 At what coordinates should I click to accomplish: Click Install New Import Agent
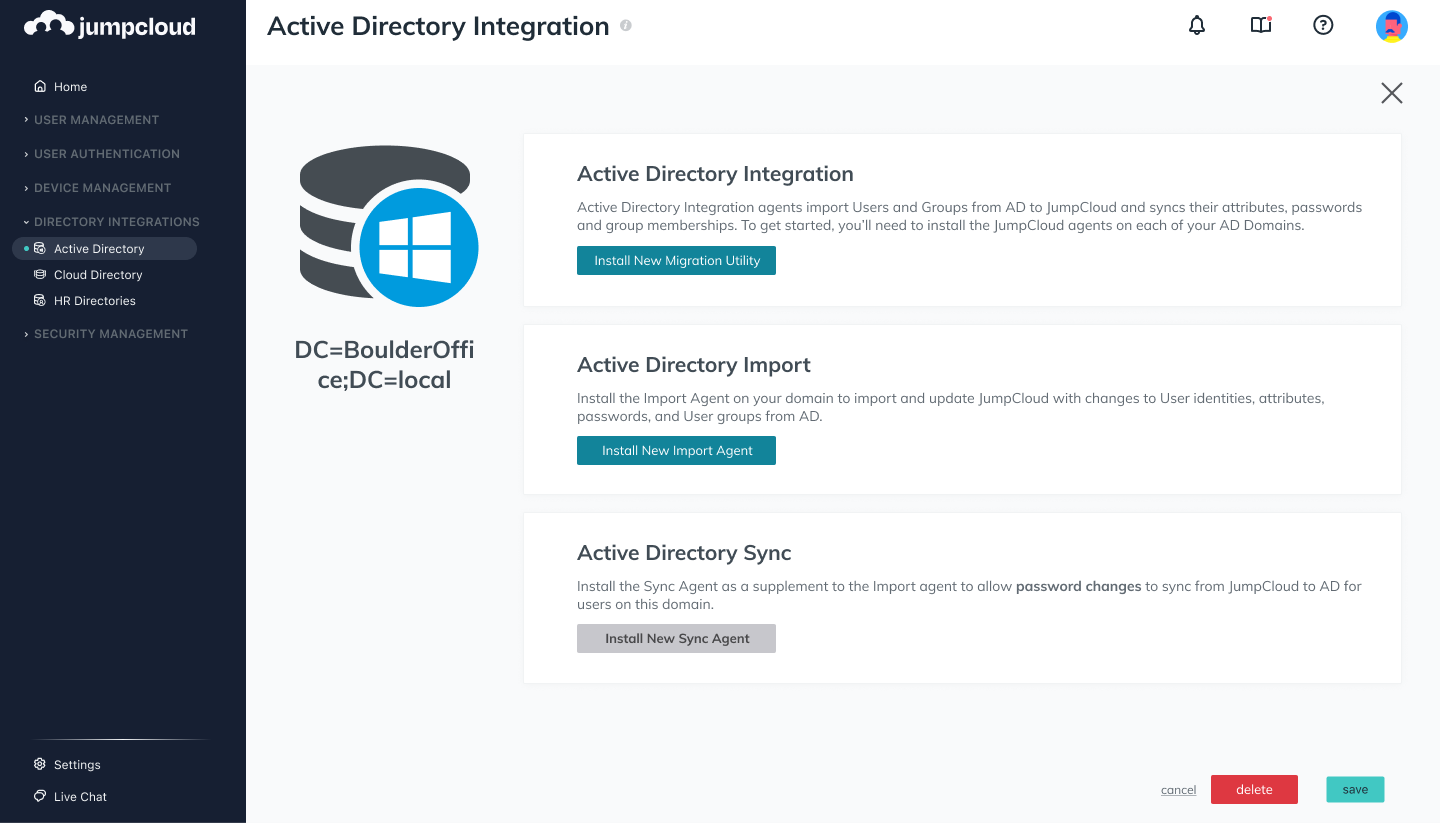click(676, 450)
